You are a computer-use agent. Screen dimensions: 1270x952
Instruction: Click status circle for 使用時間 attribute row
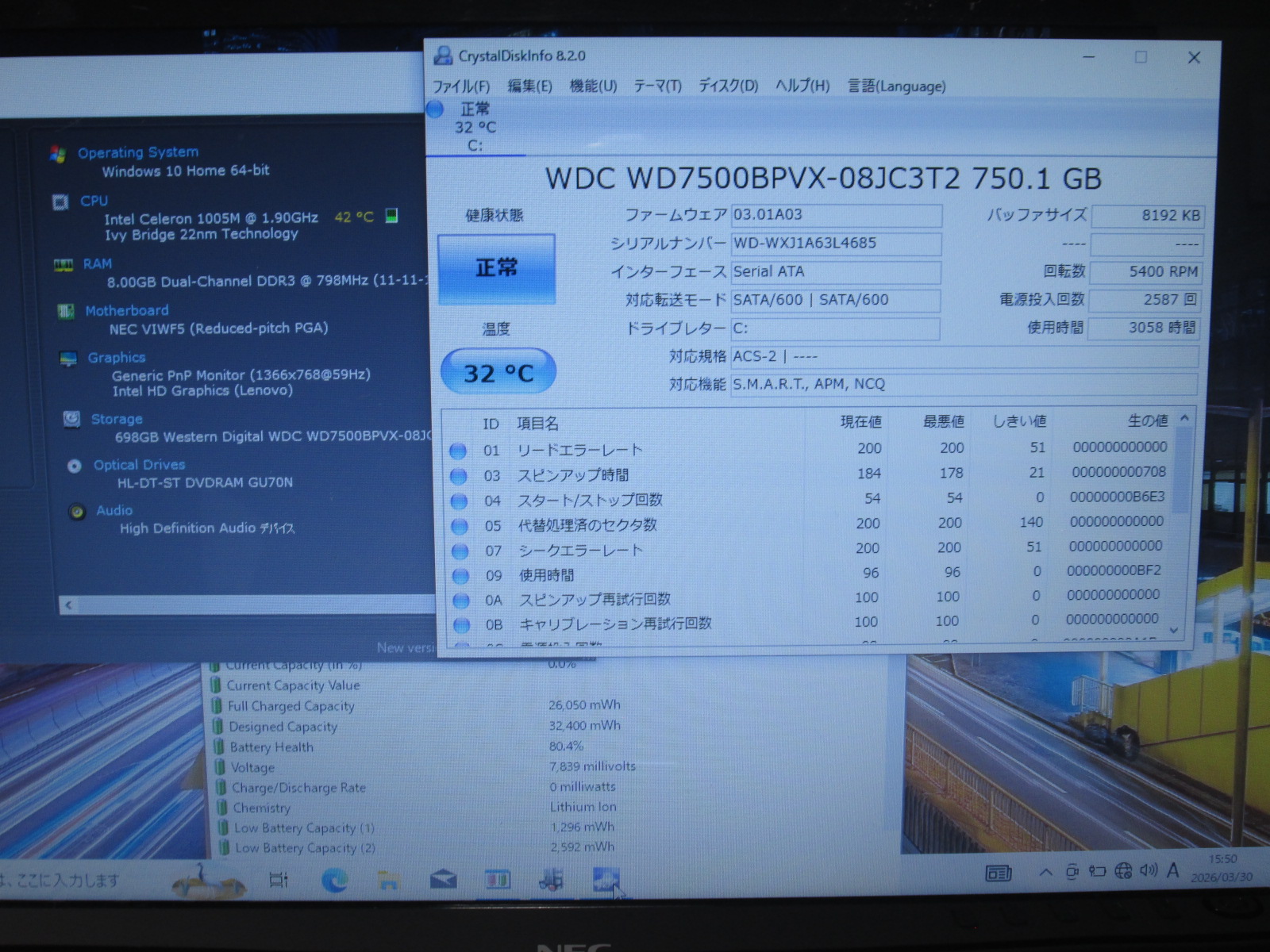[x=460, y=575]
